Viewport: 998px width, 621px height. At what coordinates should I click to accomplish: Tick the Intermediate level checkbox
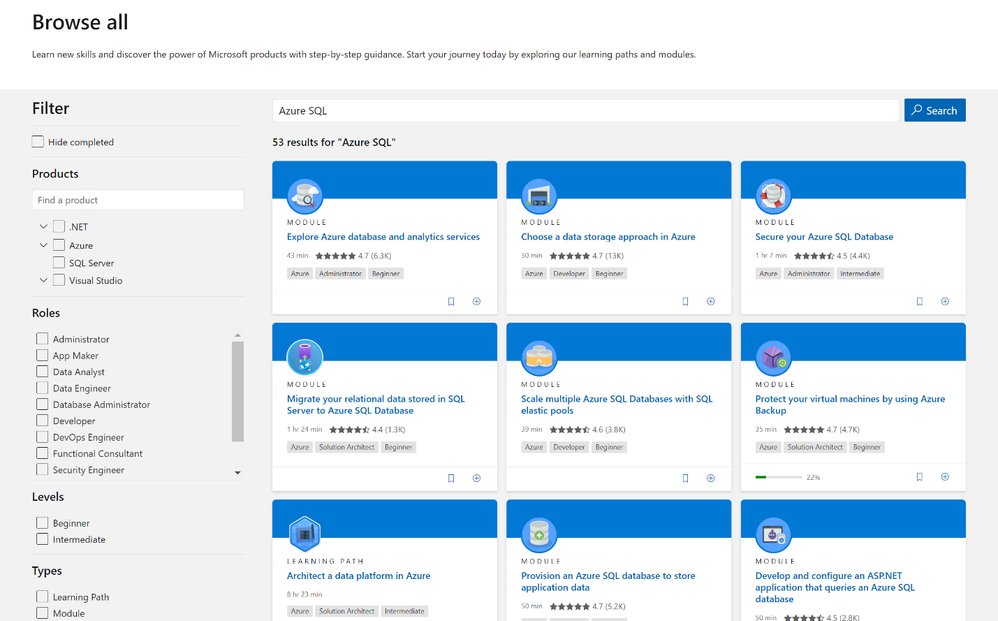[42, 539]
